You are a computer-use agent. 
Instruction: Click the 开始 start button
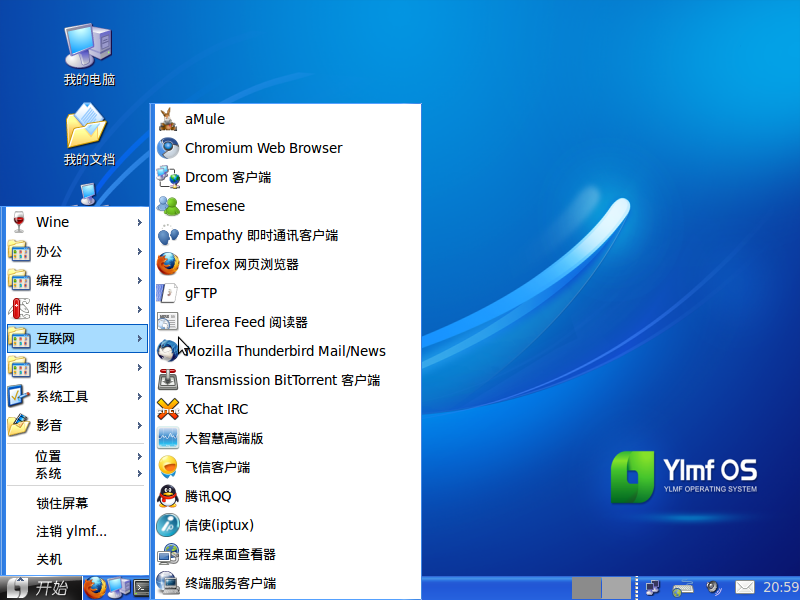coord(40,588)
